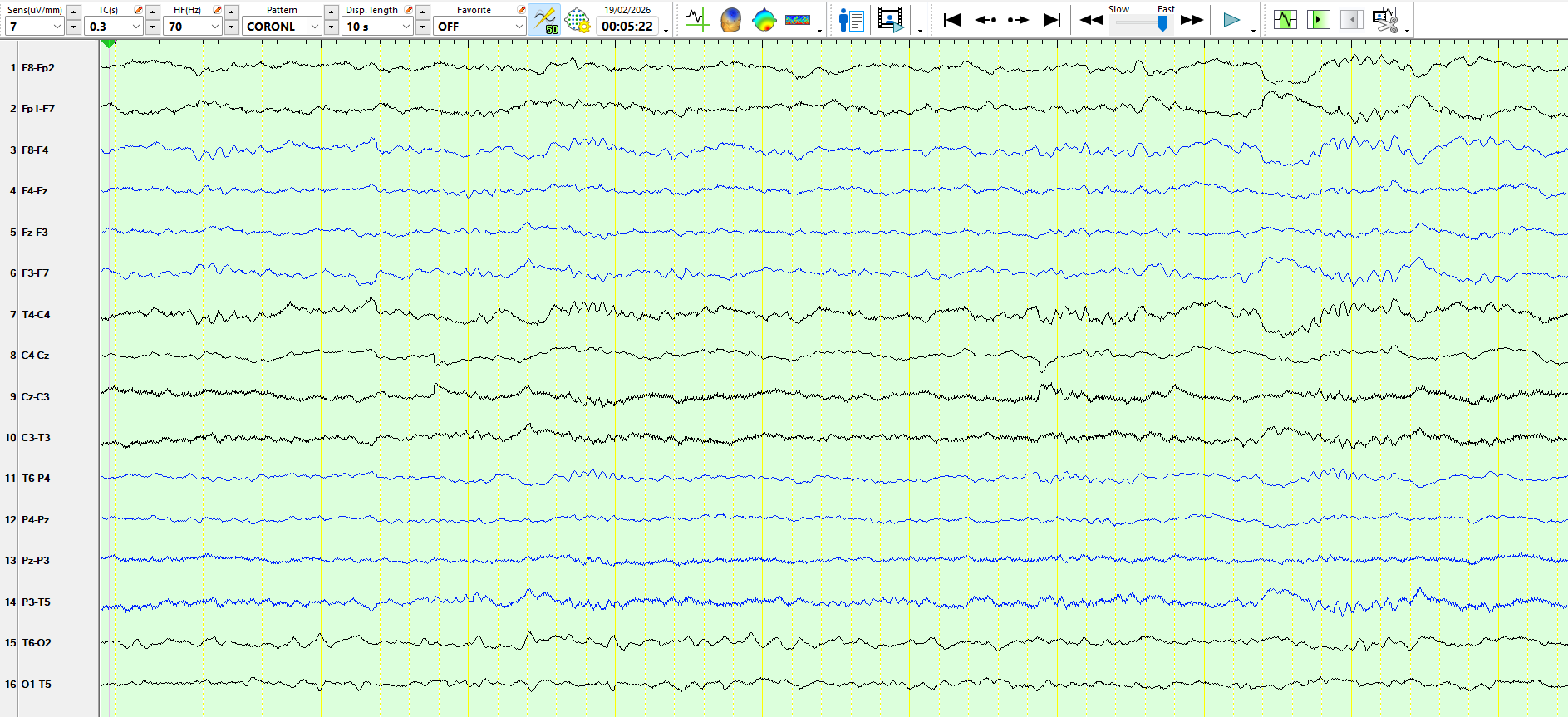Click the edit pencil next to TC(s)

[x=139, y=10]
